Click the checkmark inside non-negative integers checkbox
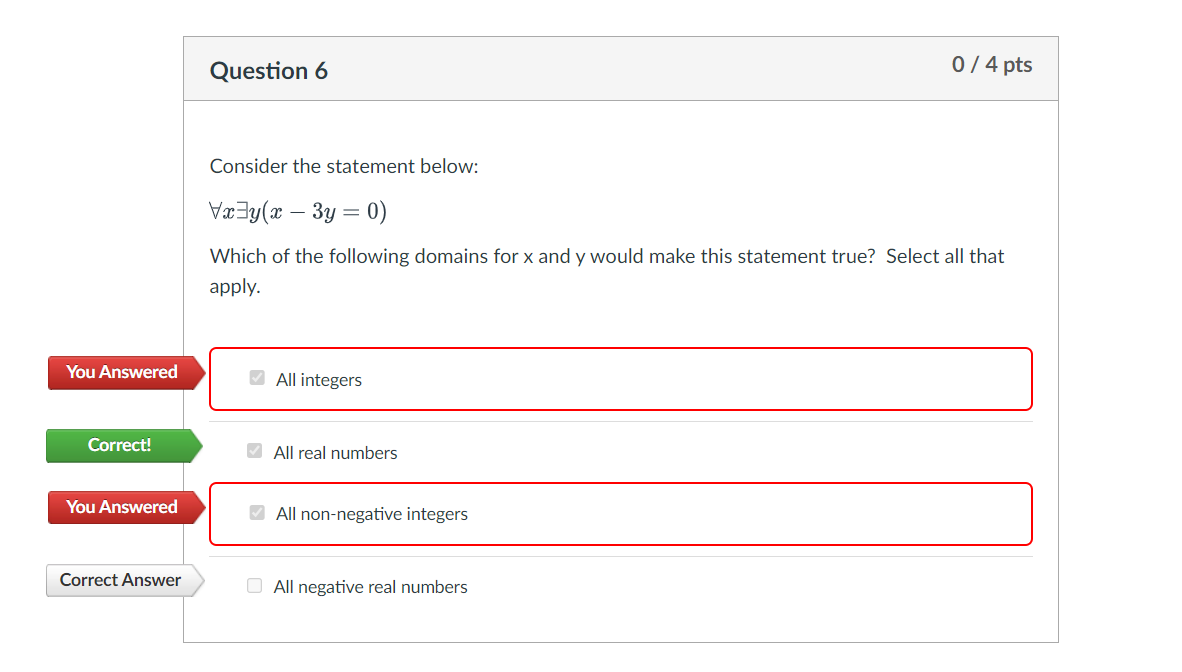Image resolution: width=1182 pixels, height=672 pixels. click(256, 512)
